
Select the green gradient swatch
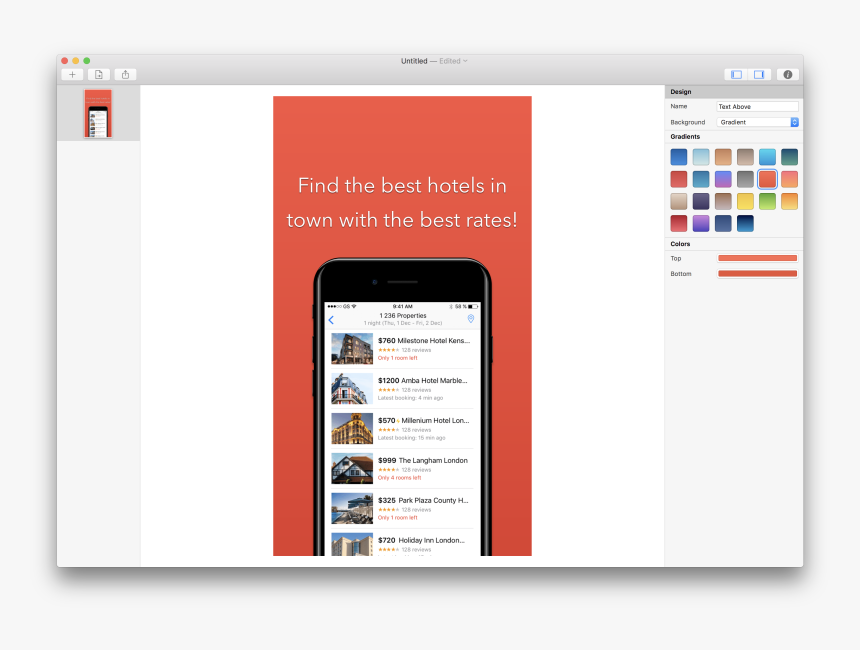(767, 202)
